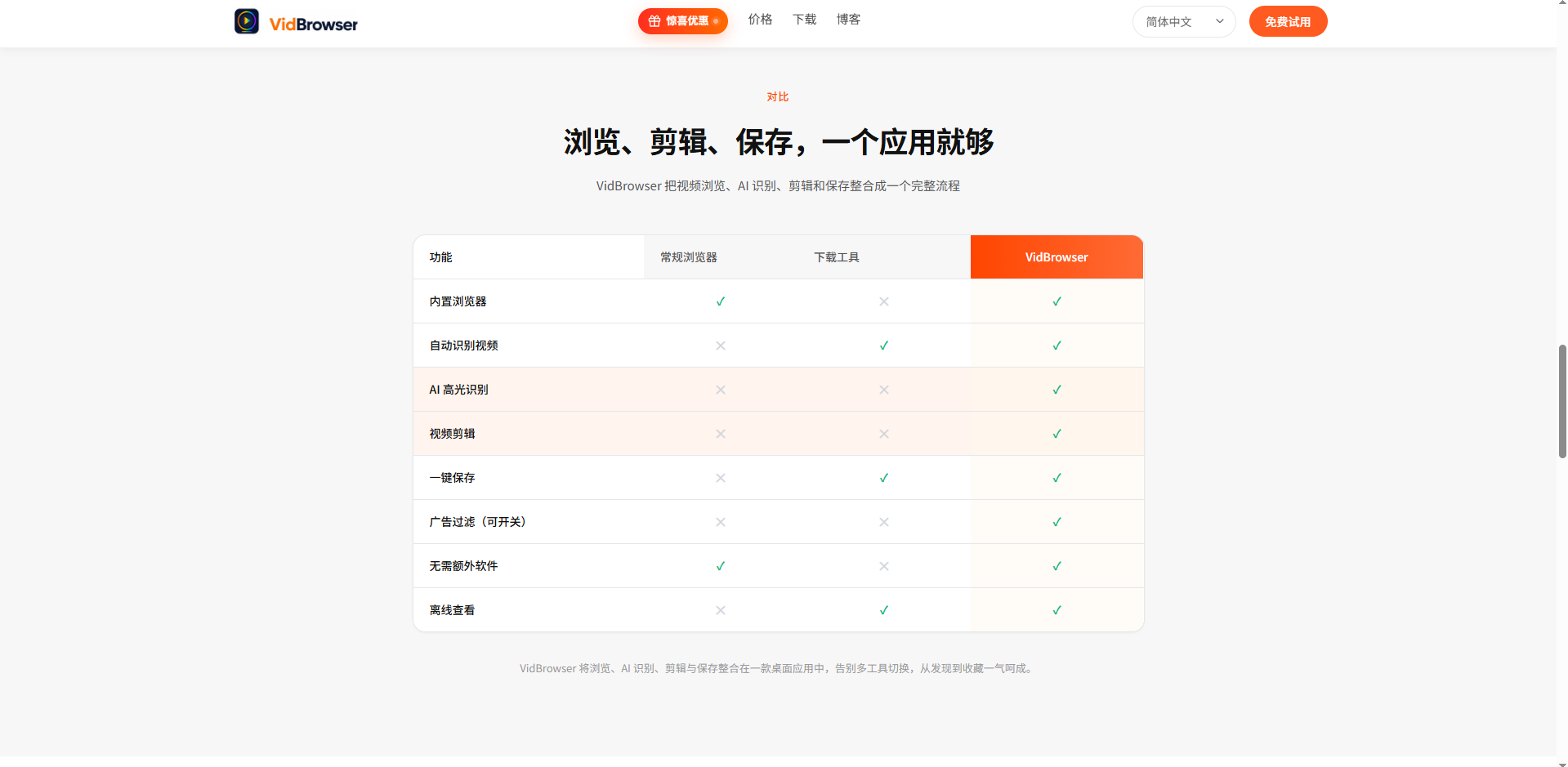Click the 常规浏览器 cross in the 广告过滤 row
Viewport: 1568px width, 767px height.
pyautogui.click(x=721, y=522)
